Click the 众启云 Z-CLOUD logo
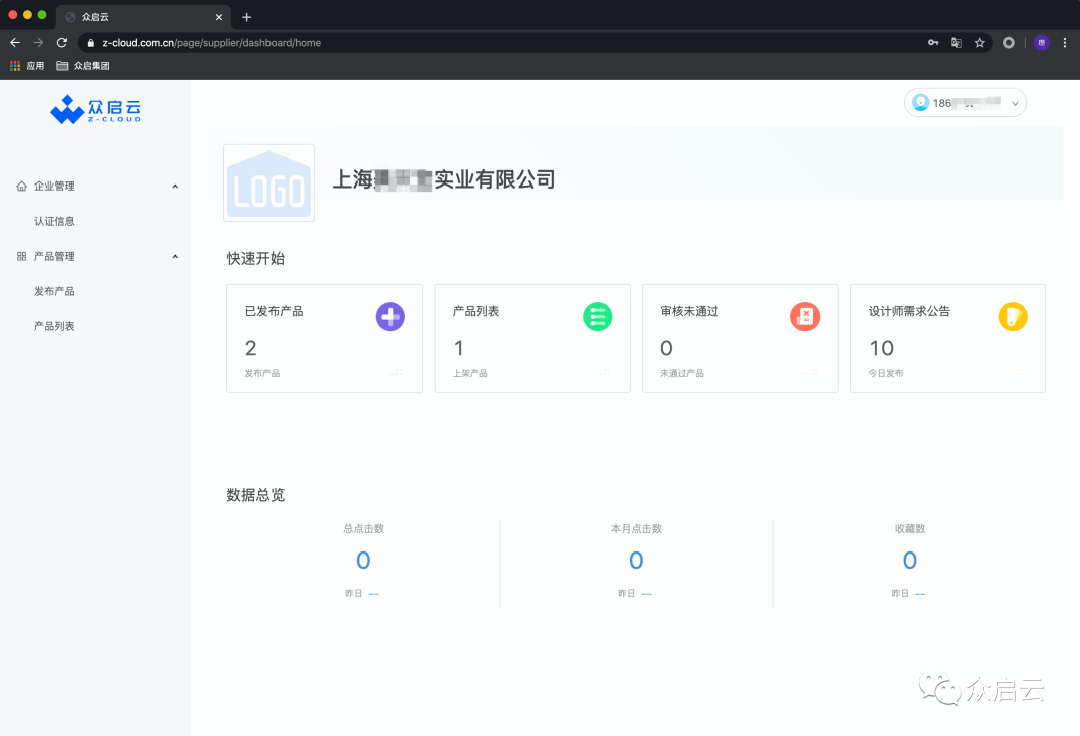 [x=95, y=110]
